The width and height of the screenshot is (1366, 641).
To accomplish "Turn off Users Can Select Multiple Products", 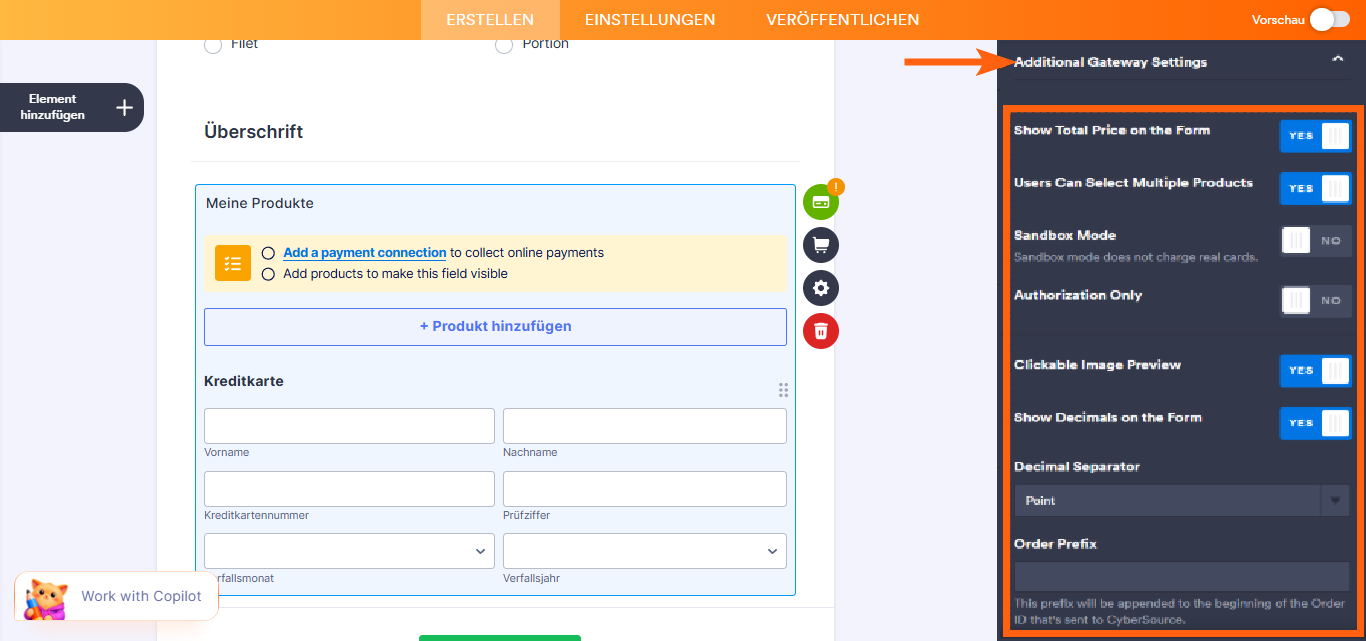I will (x=1315, y=188).
